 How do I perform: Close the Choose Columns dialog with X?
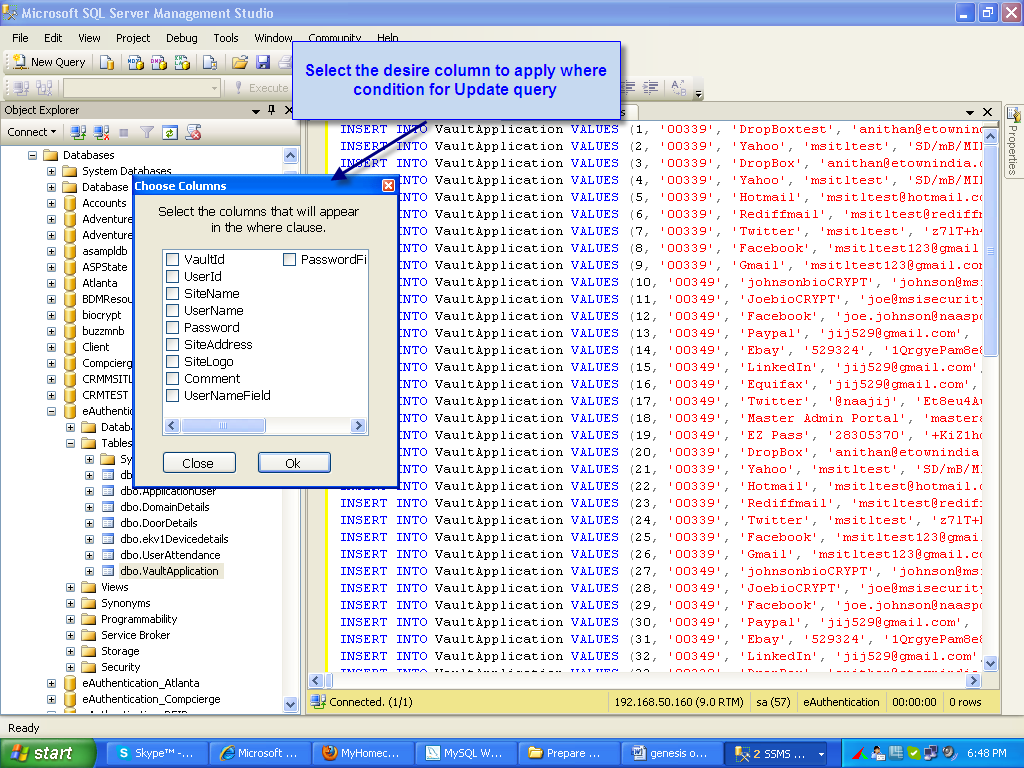(x=388, y=185)
